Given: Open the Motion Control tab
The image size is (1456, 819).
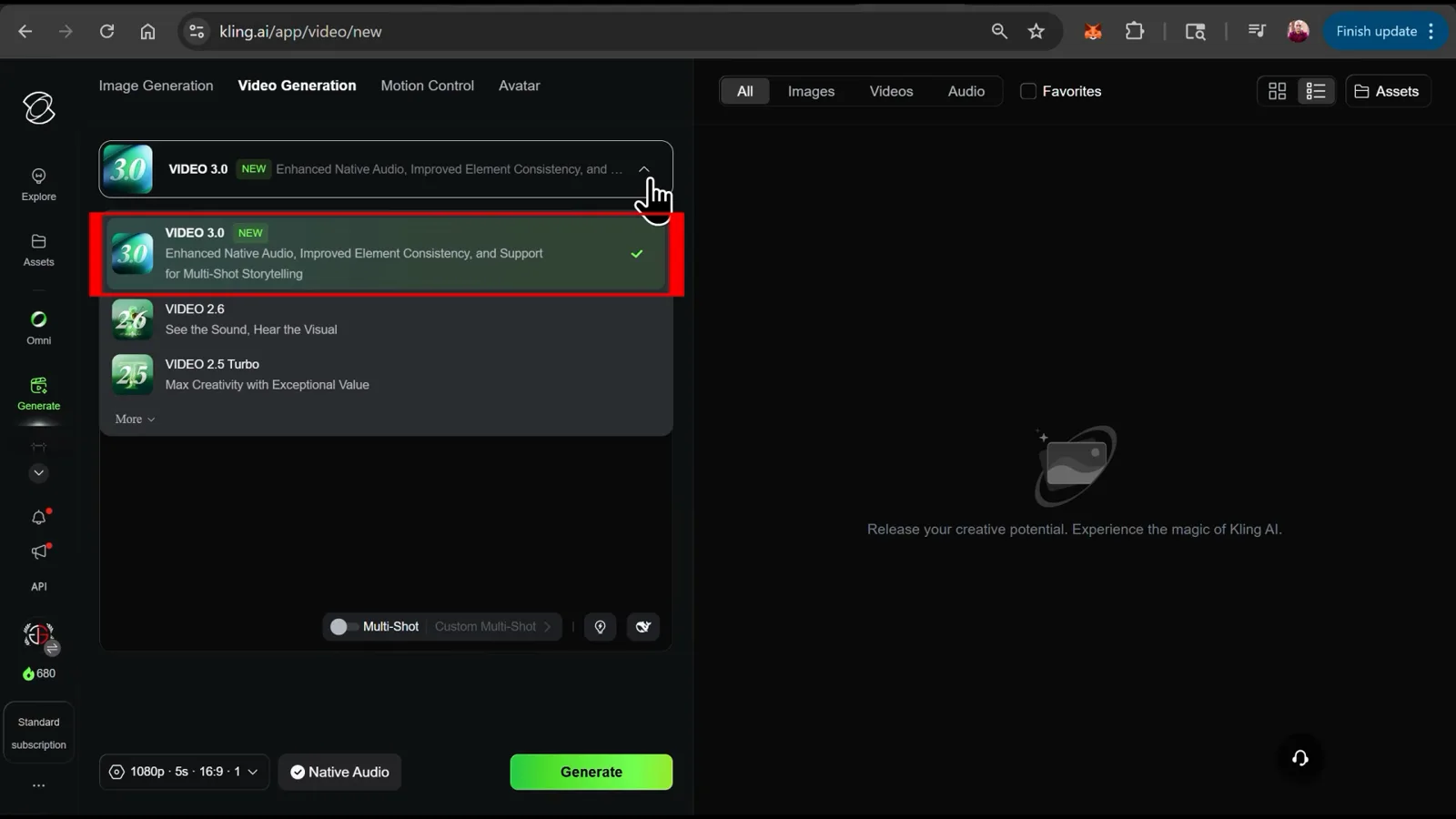Looking at the screenshot, I should [x=427, y=86].
